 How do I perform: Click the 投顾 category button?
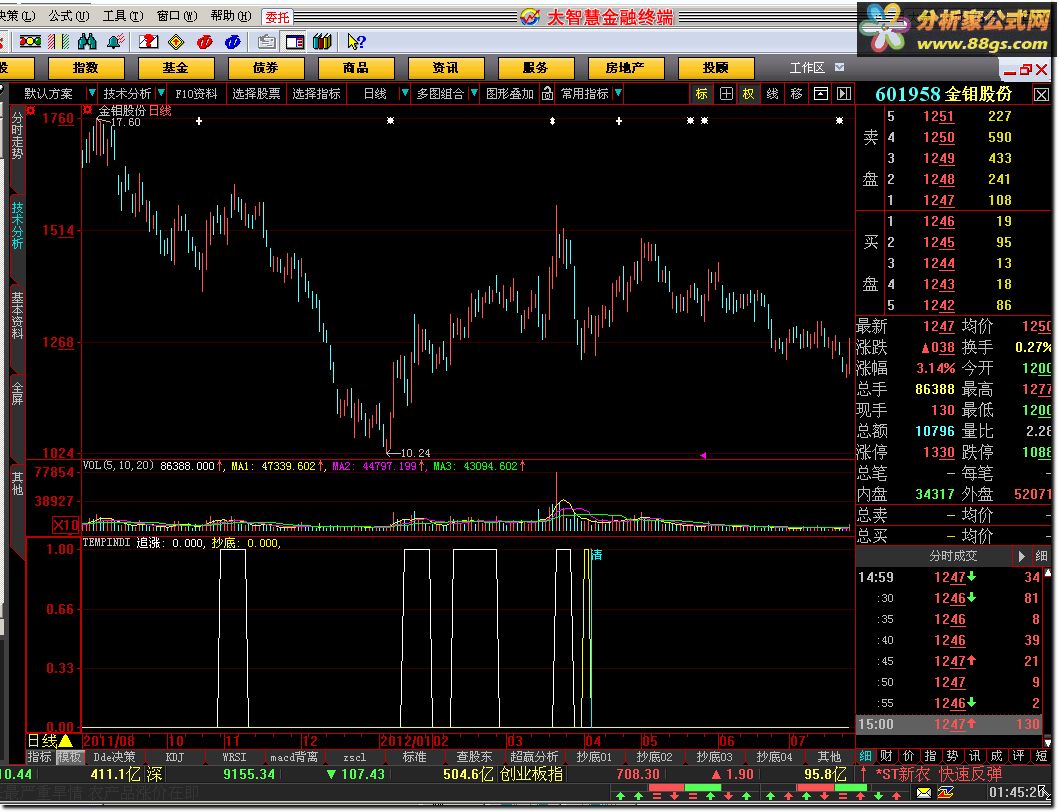click(715, 68)
